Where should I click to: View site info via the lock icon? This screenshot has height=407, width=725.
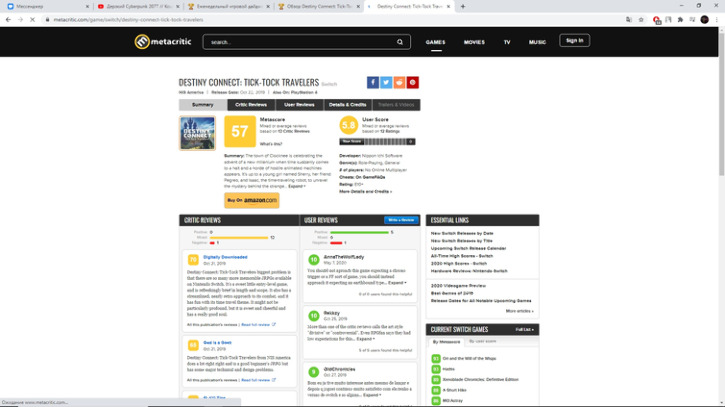[47, 19]
